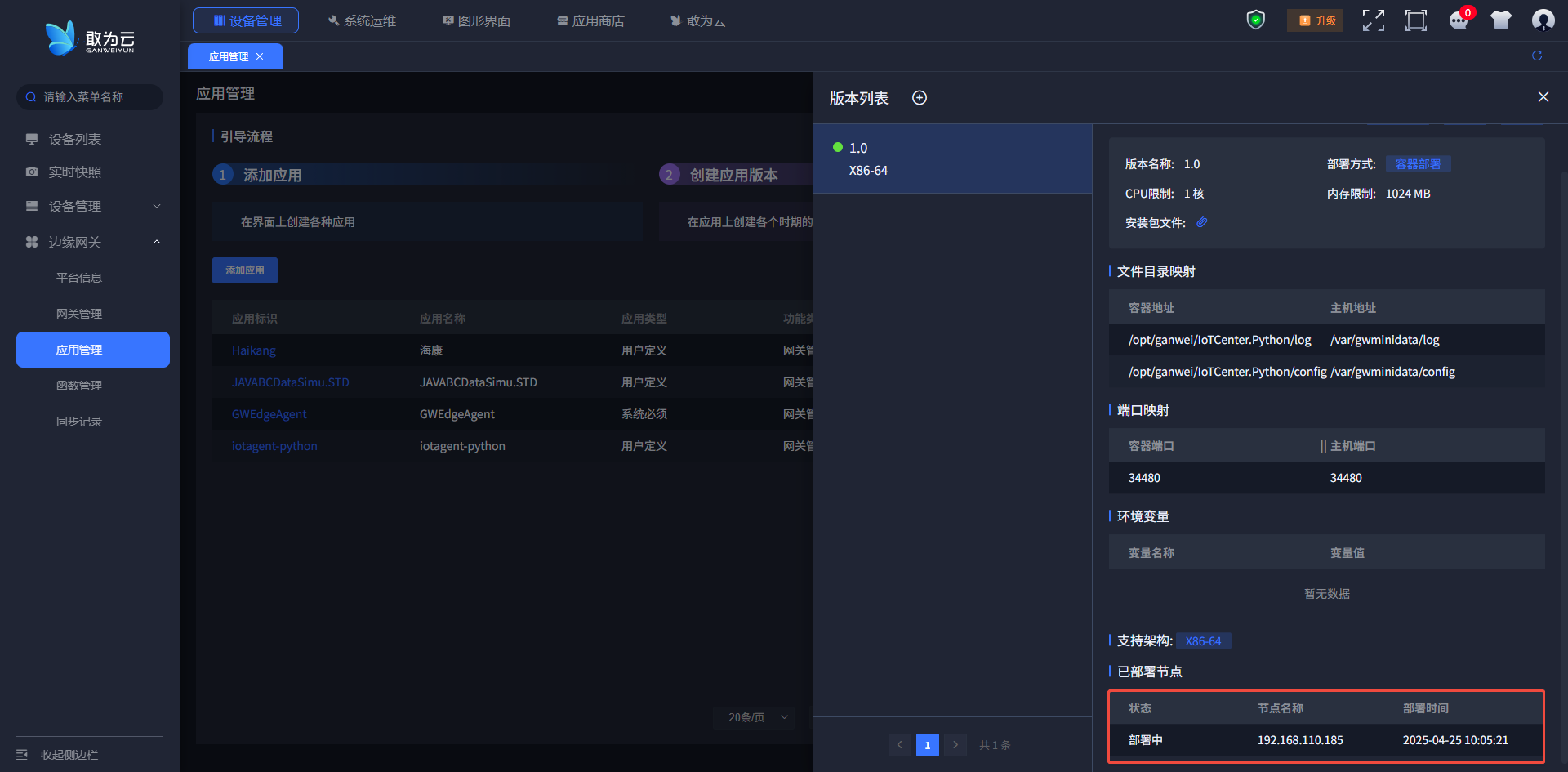Open the 20条/页 page size dropdown
1568x772 pixels.
[754, 717]
